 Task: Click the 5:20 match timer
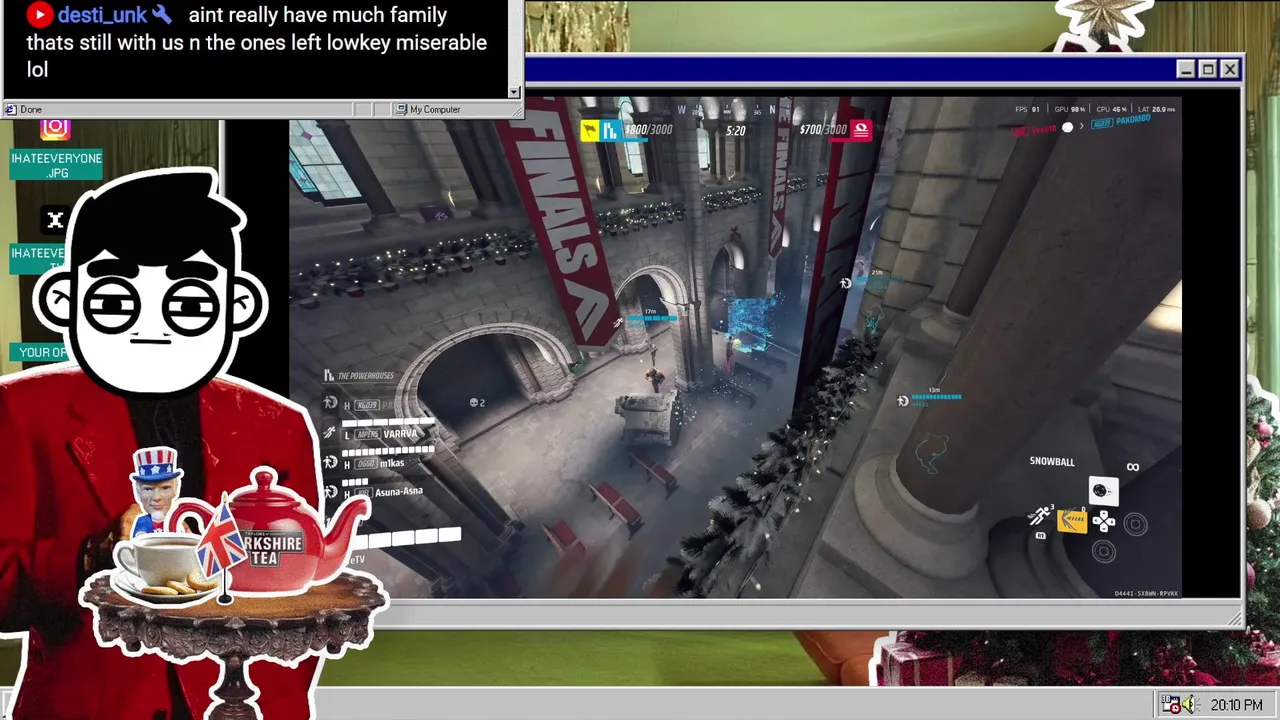click(736, 131)
